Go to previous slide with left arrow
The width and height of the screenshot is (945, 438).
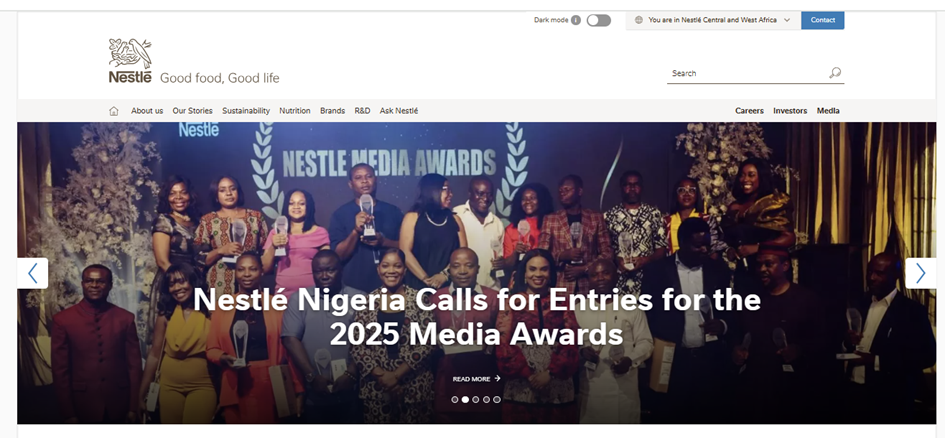(x=33, y=273)
